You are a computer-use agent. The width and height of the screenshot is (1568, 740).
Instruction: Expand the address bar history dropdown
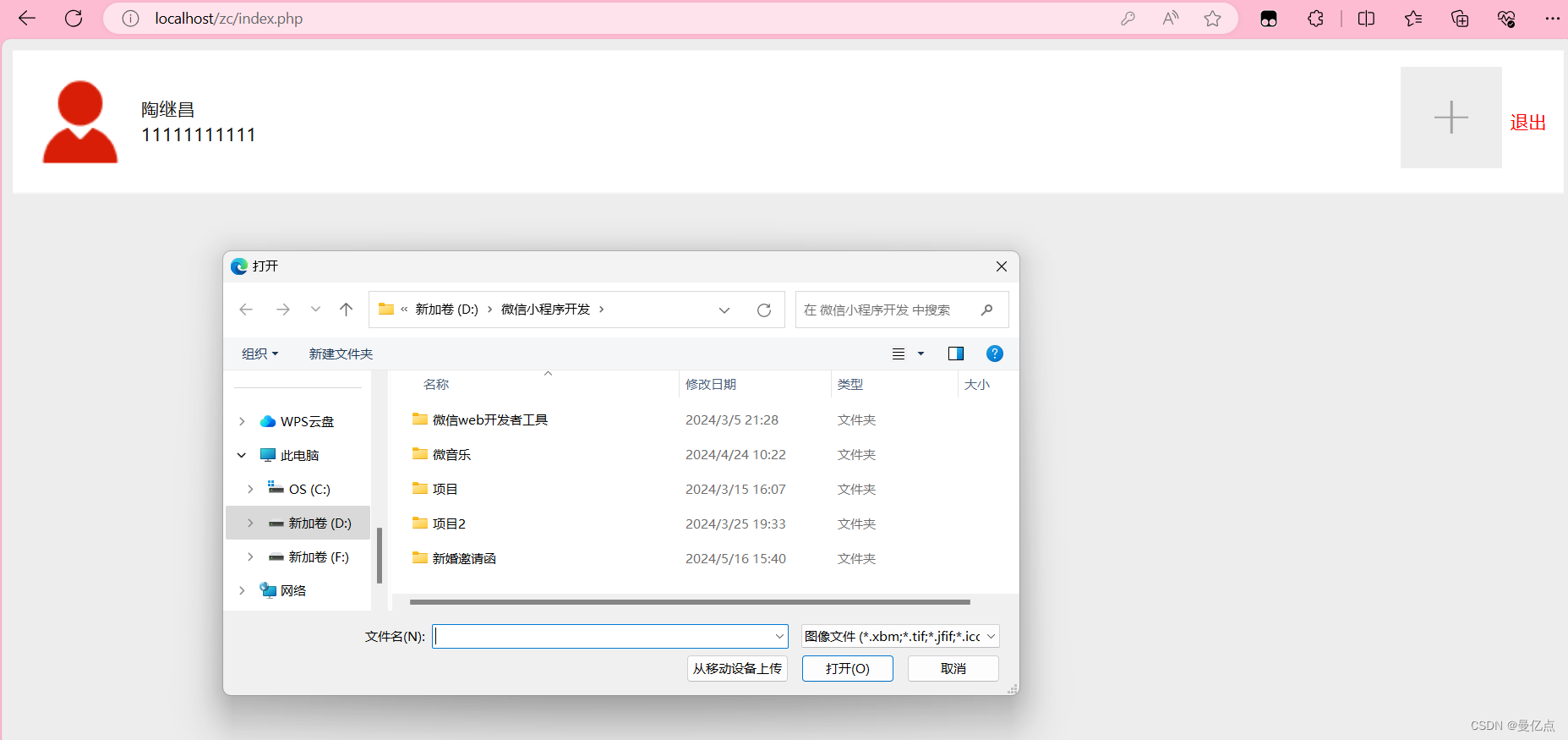click(724, 310)
